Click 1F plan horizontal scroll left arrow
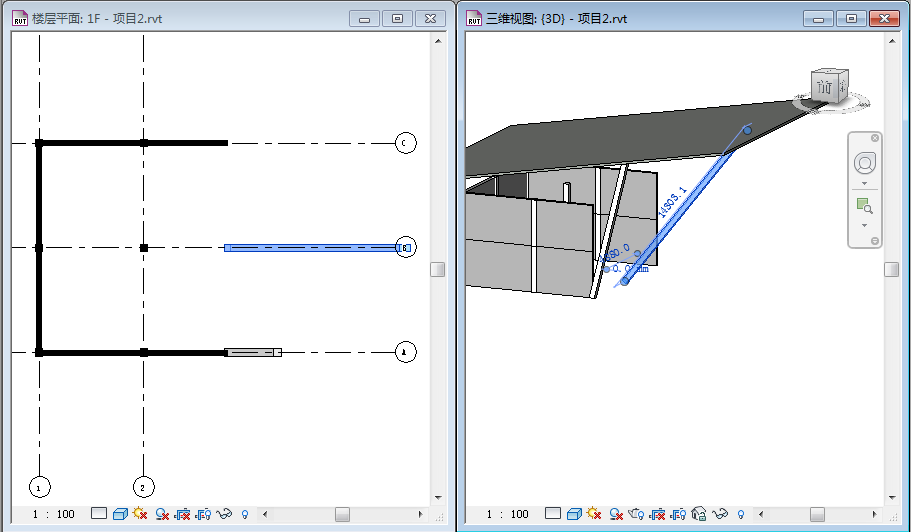The image size is (911, 532). click(265, 514)
